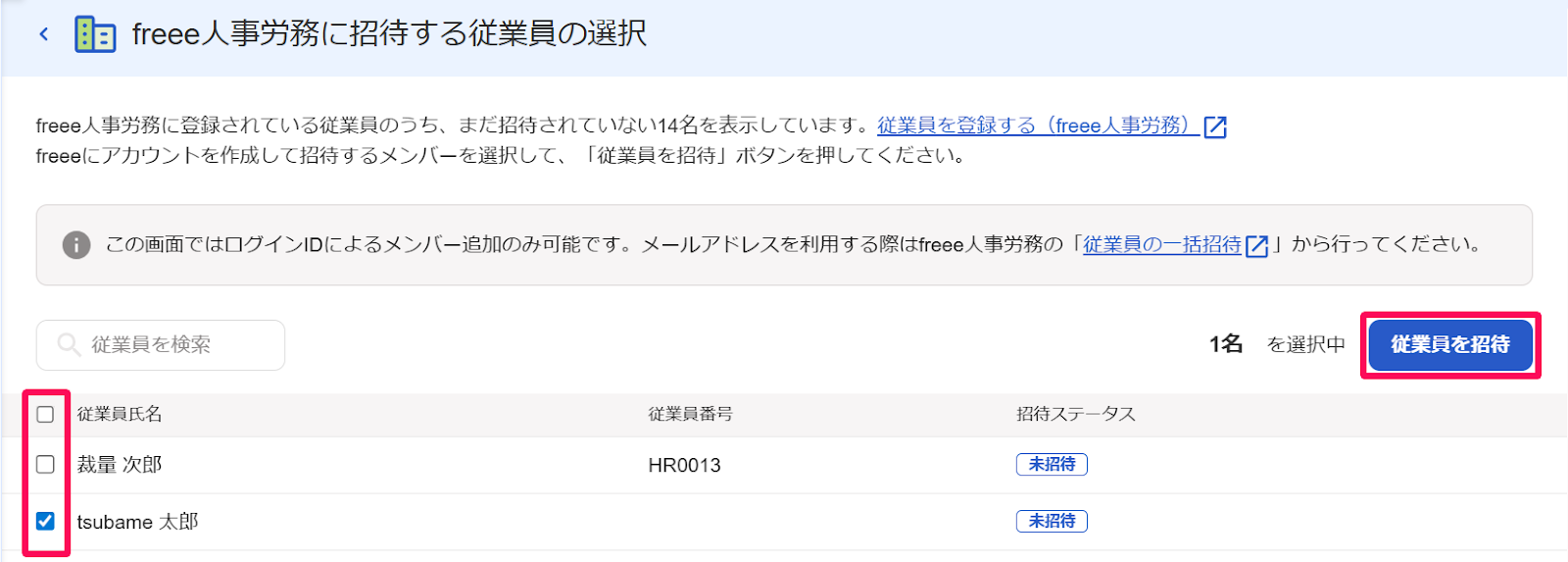Uncheck the box for tsubame 太郎
The height and width of the screenshot is (562, 1568).
[x=45, y=521]
